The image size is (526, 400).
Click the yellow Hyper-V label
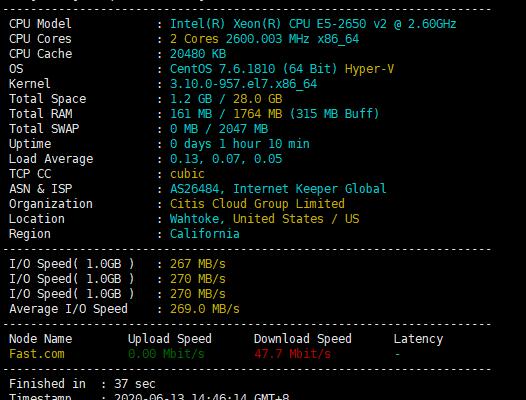pos(369,69)
